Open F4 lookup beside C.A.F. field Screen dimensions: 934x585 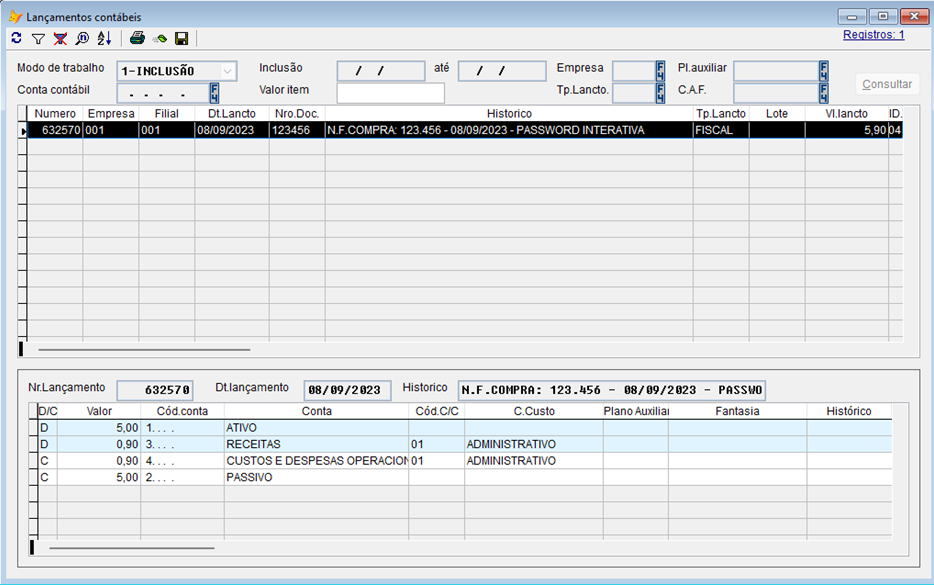[824, 93]
